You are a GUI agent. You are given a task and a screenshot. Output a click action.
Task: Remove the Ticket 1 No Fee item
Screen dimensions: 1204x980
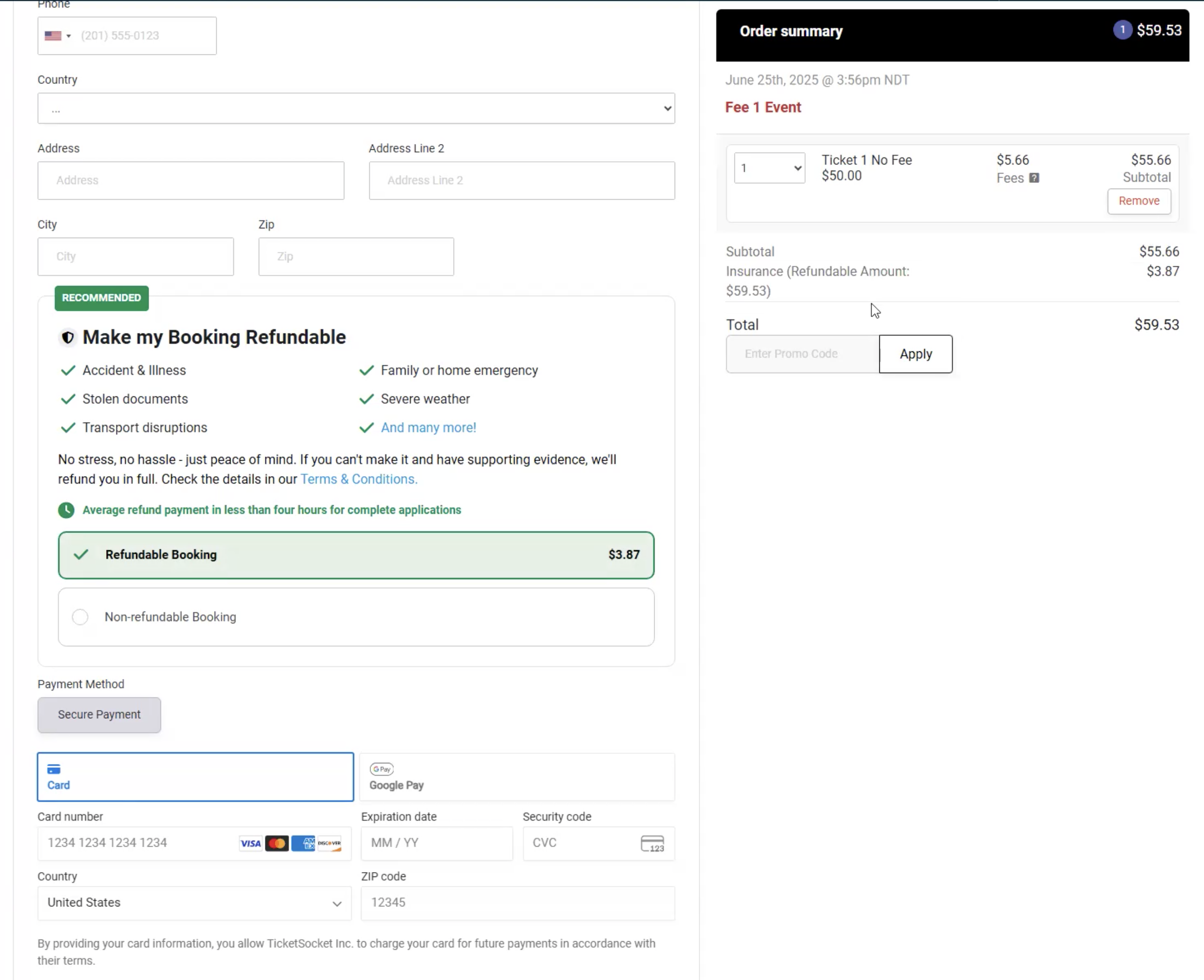pos(1139,202)
